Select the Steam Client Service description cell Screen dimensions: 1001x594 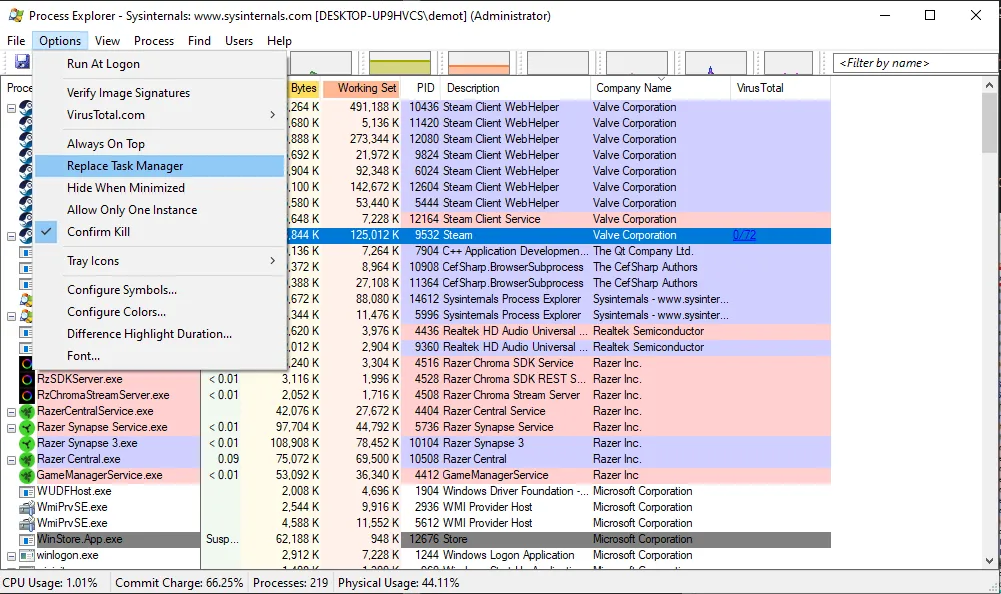492,219
